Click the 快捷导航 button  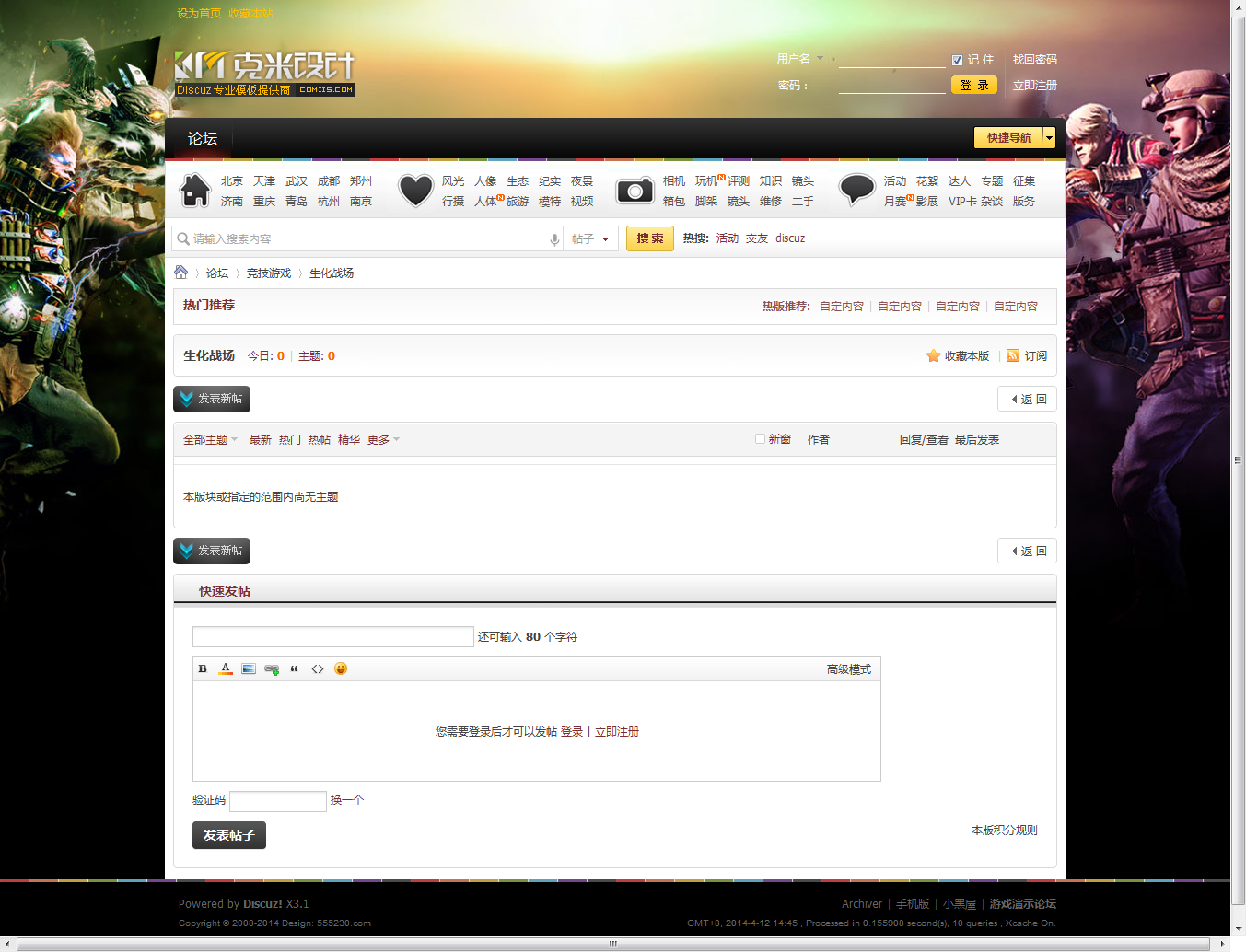(1008, 137)
